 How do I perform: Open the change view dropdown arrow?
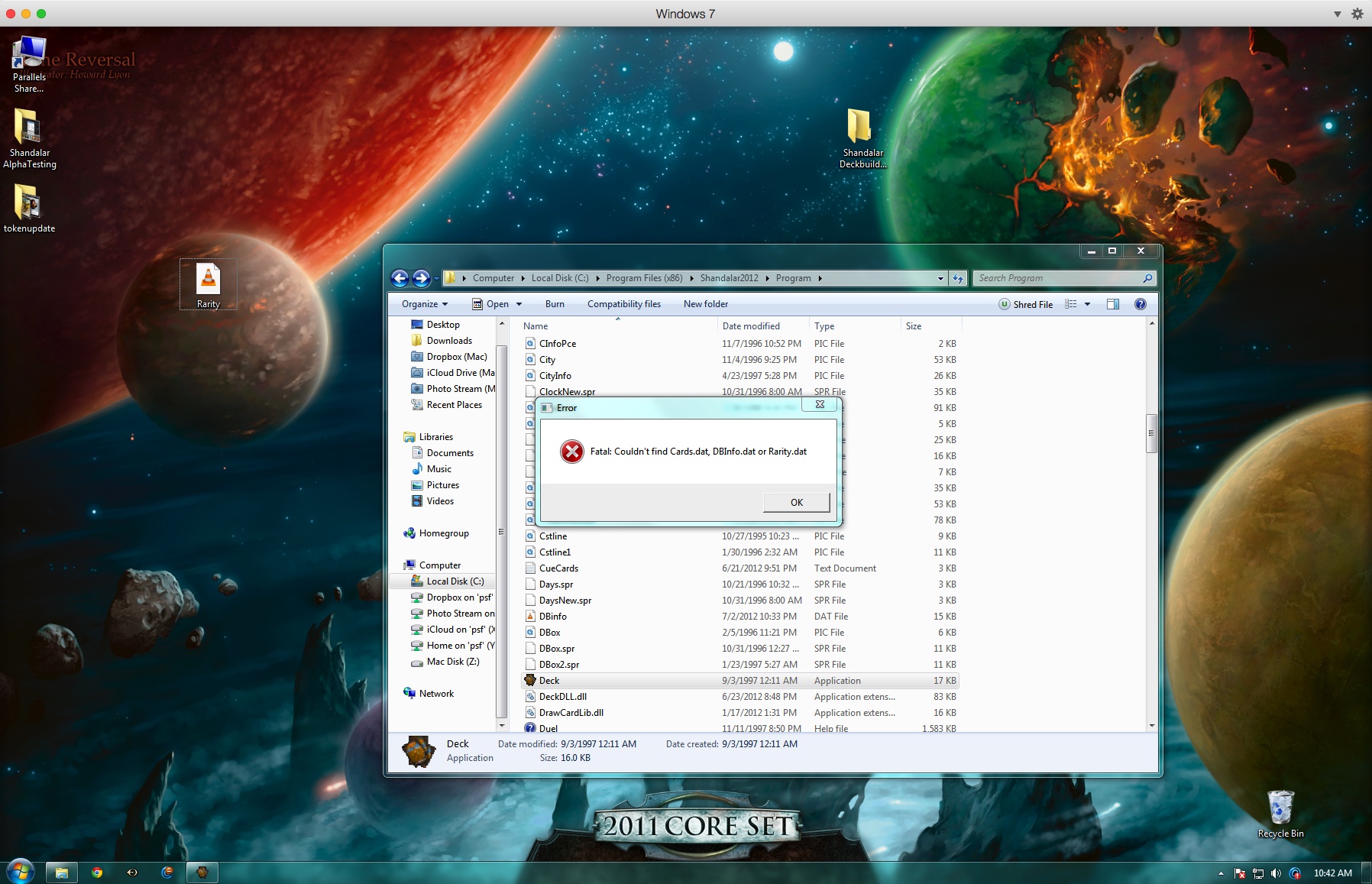(1087, 304)
